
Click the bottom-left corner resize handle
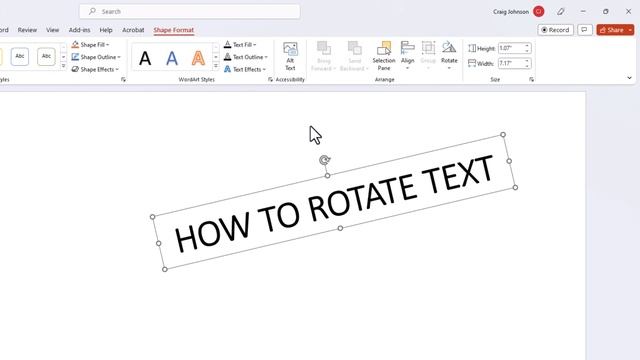coord(165,269)
